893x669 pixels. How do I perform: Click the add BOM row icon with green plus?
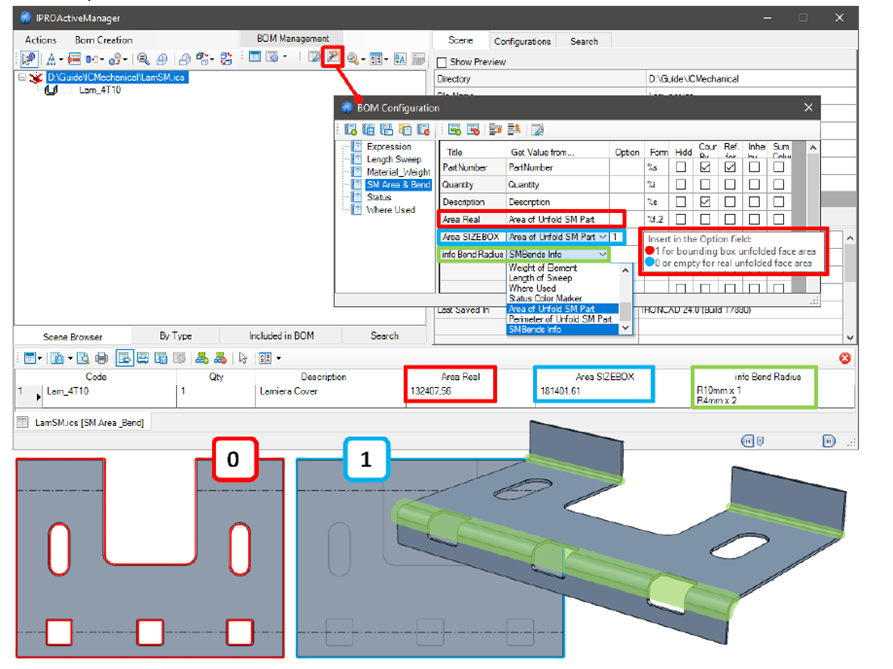(x=202, y=358)
